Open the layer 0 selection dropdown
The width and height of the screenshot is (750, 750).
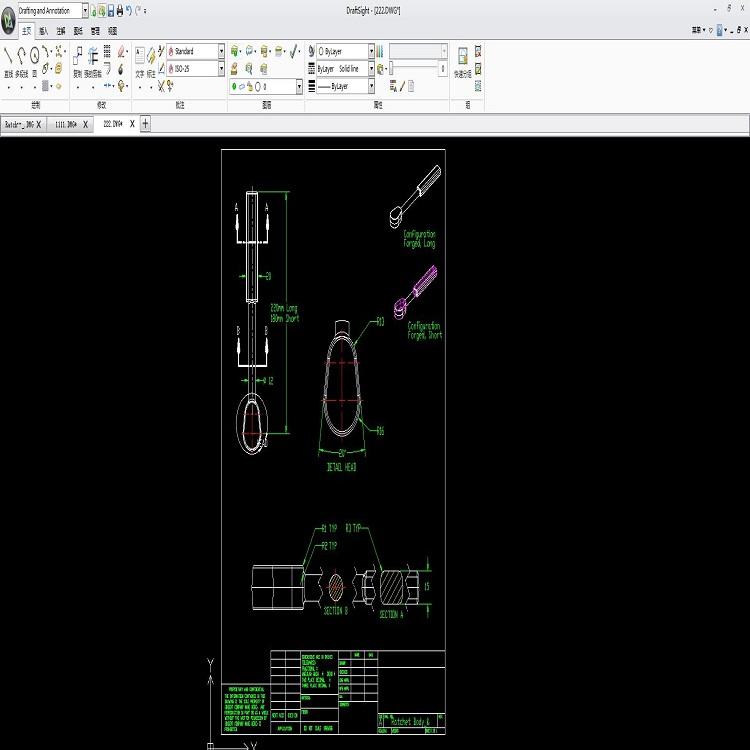click(300, 87)
